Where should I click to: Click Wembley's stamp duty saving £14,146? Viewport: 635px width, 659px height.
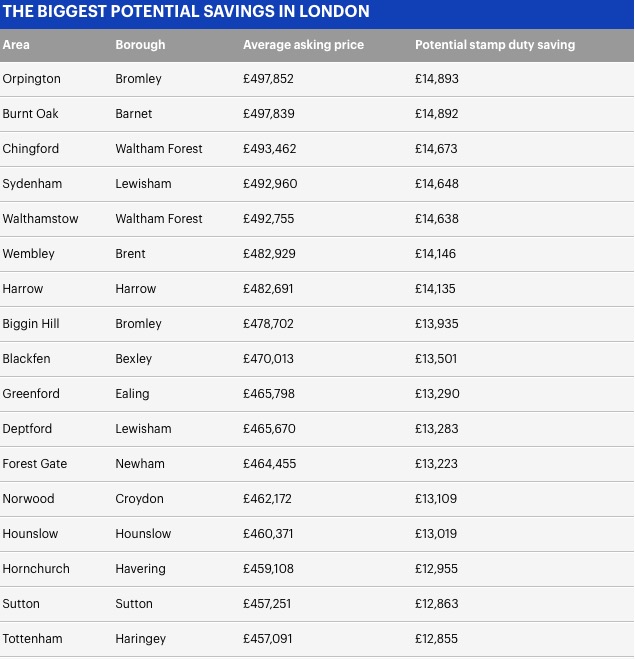tap(435, 253)
